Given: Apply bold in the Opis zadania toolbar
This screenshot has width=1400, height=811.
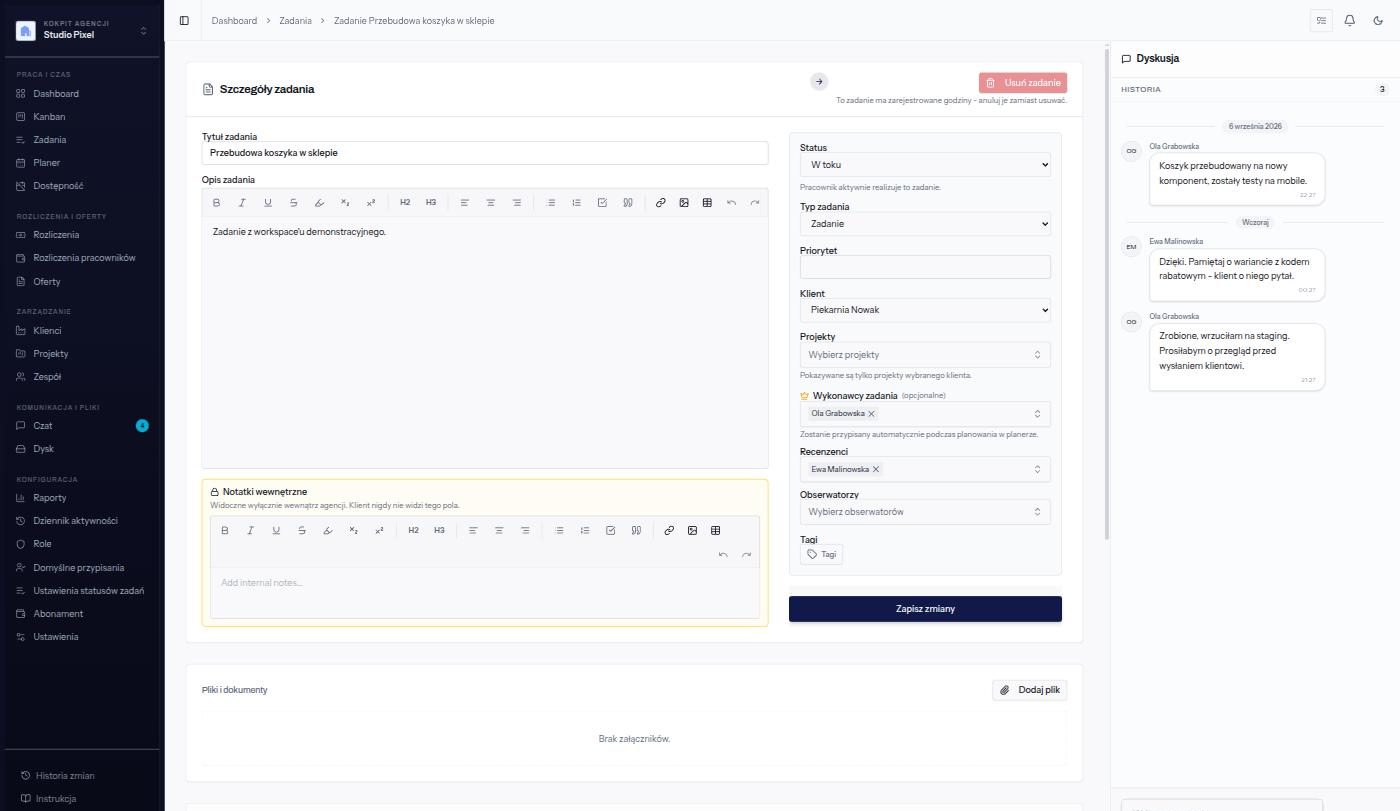Looking at the screenshot, I should (x=216, y=202).
